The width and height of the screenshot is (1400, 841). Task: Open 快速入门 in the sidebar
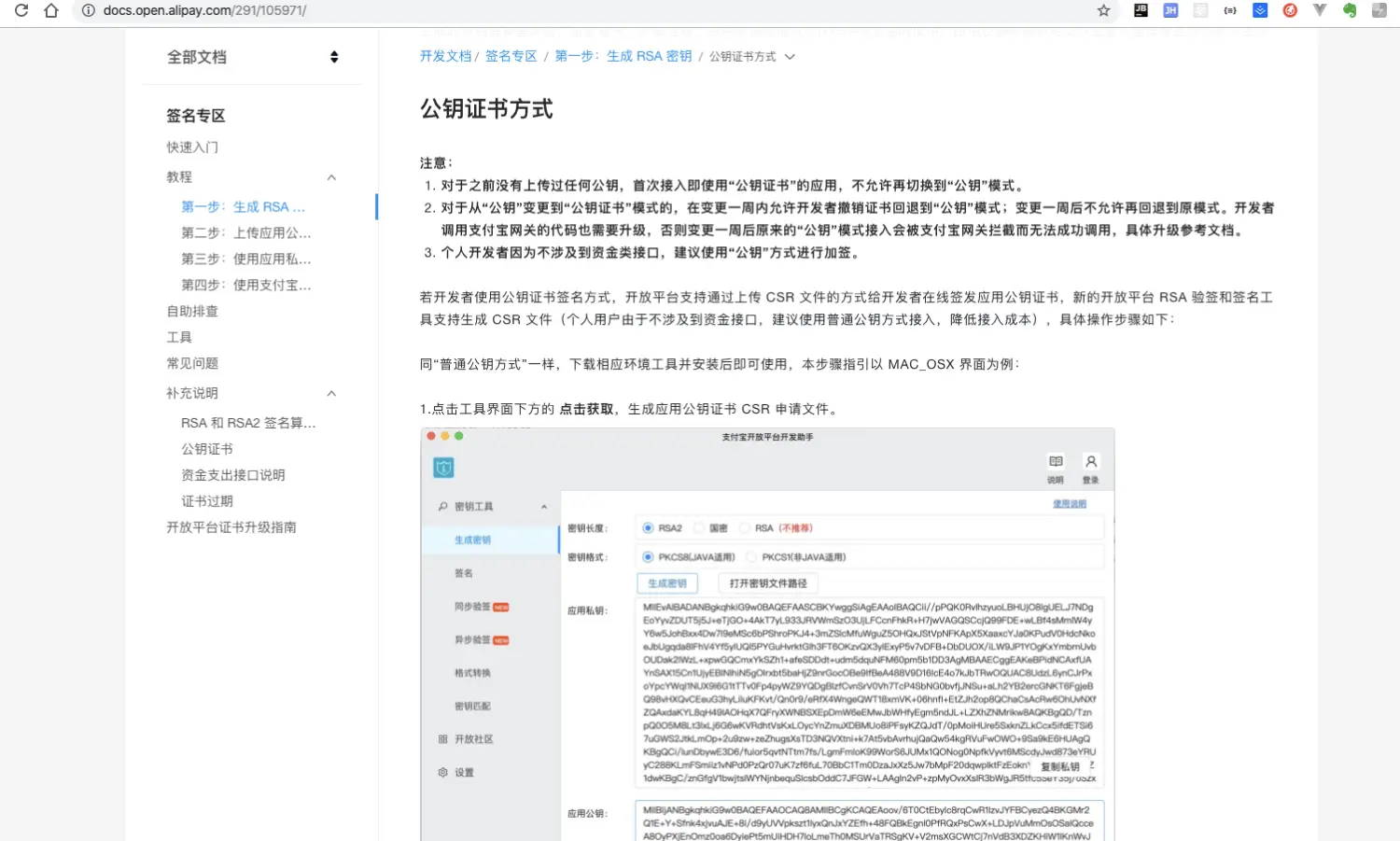(x=192, y=147)
